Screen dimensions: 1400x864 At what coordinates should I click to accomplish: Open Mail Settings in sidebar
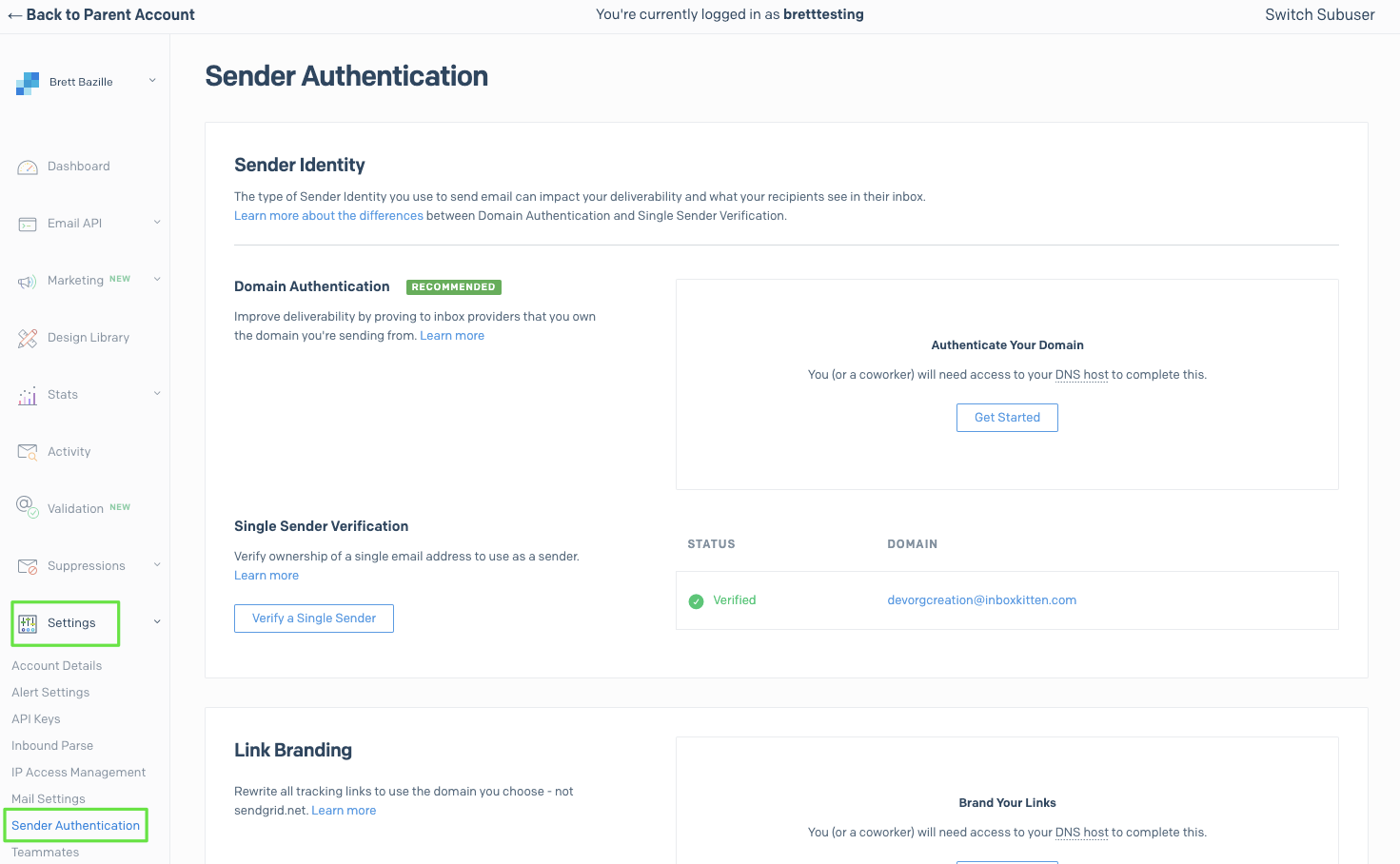[49, 799]
